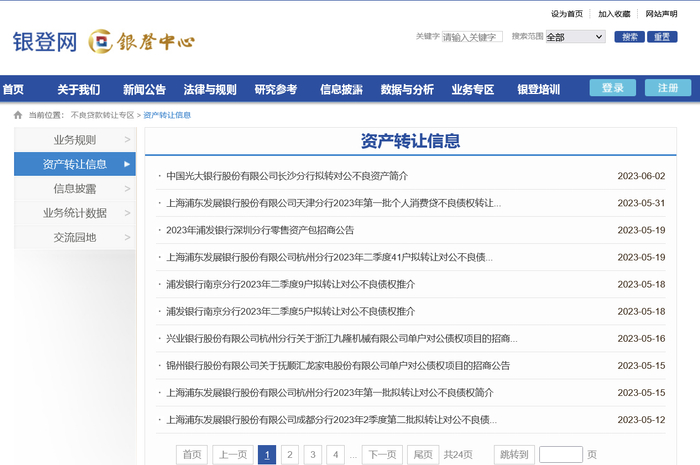
Task: Select 信息披露 in the sidebar
Action: click(75, 188)
